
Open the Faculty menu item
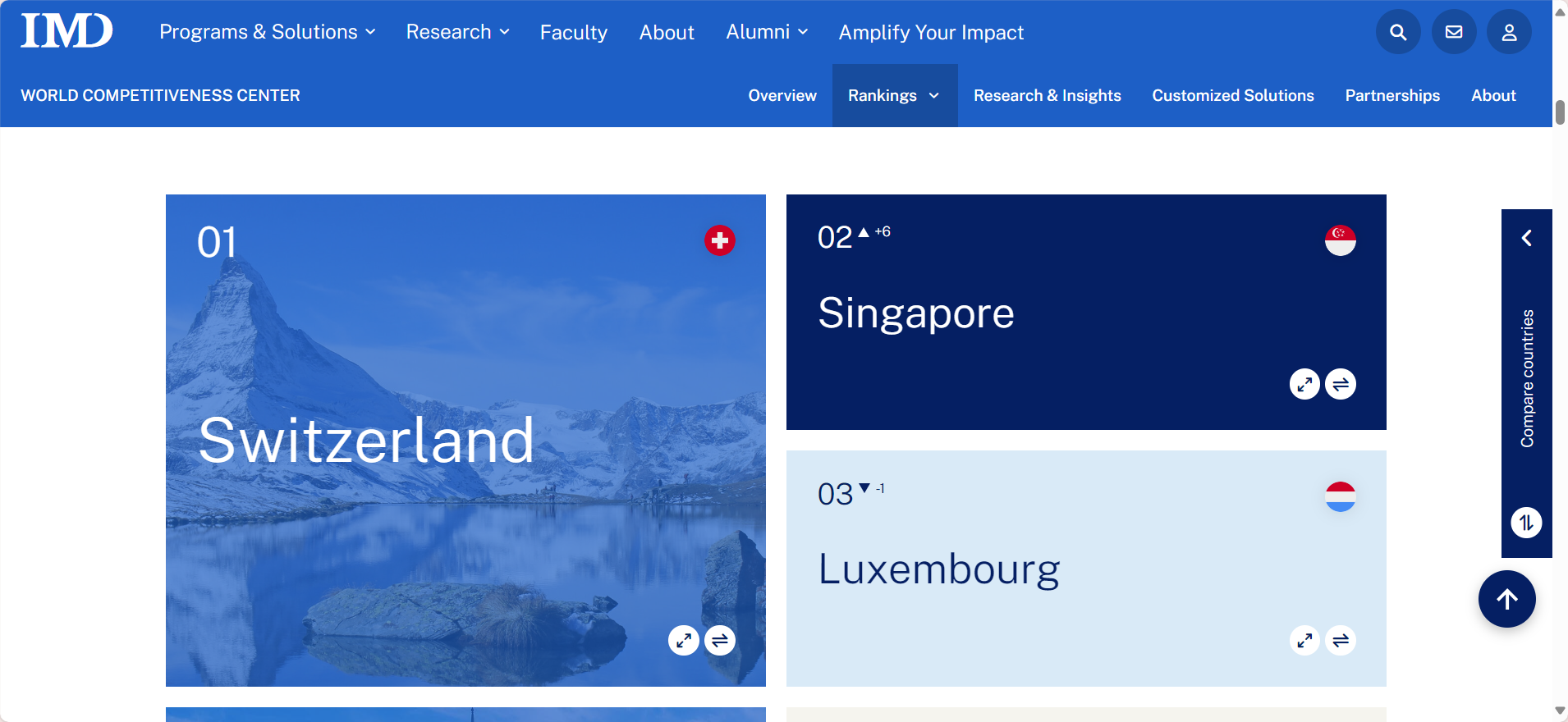(574, 32)
